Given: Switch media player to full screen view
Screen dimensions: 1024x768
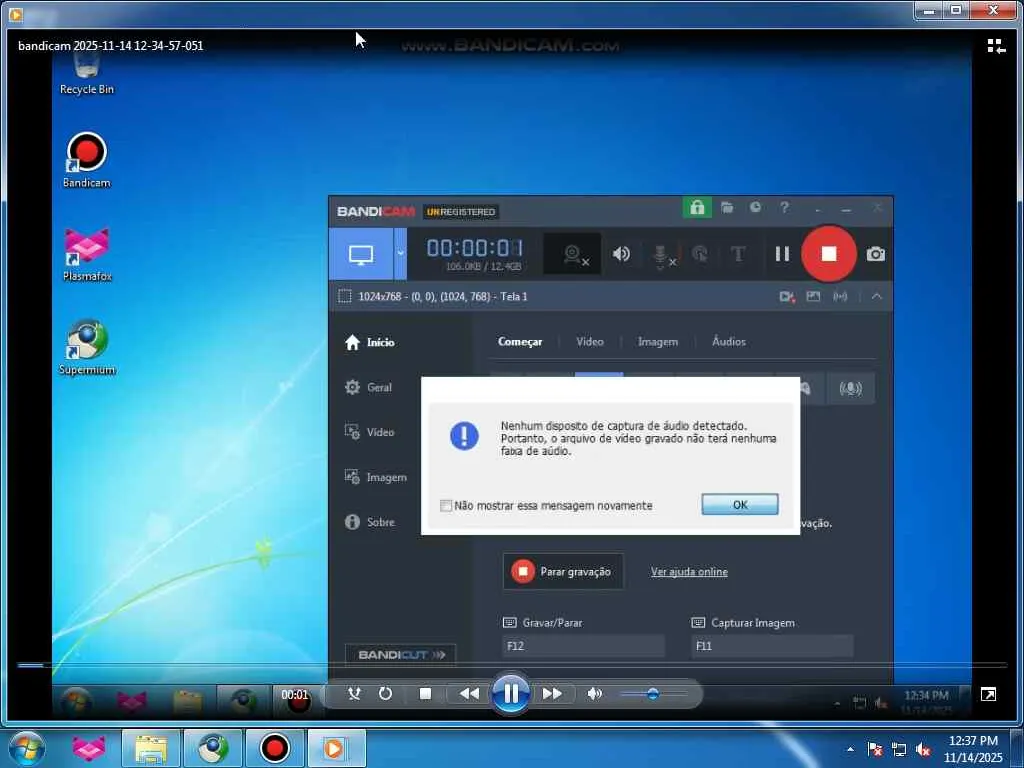Looking at the screenshot, I should click(x=989, y=694).
